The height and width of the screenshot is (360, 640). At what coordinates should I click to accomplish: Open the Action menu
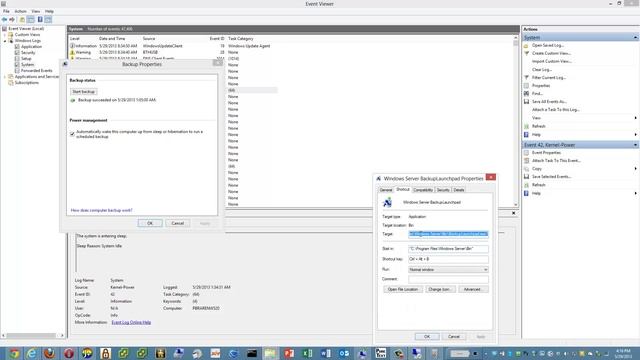(x=20, y=11)
